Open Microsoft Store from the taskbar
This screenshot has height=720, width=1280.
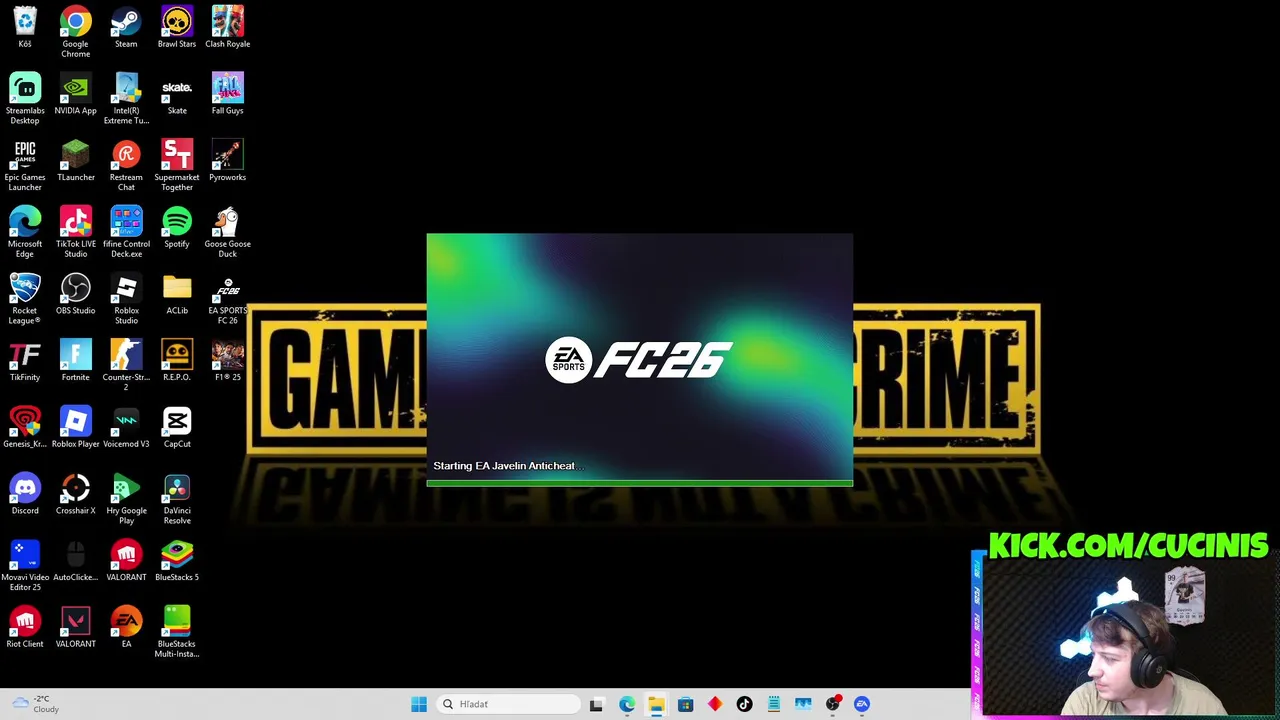coord(685,704)
